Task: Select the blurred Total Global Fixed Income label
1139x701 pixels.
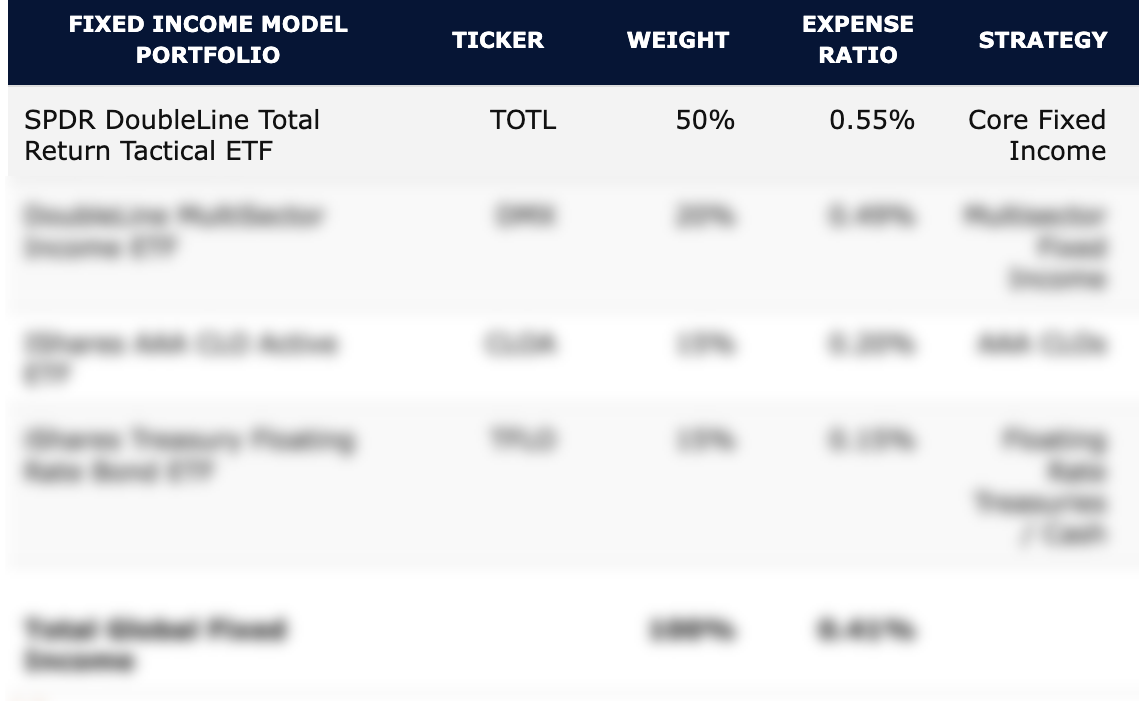Action: point(155,645)
